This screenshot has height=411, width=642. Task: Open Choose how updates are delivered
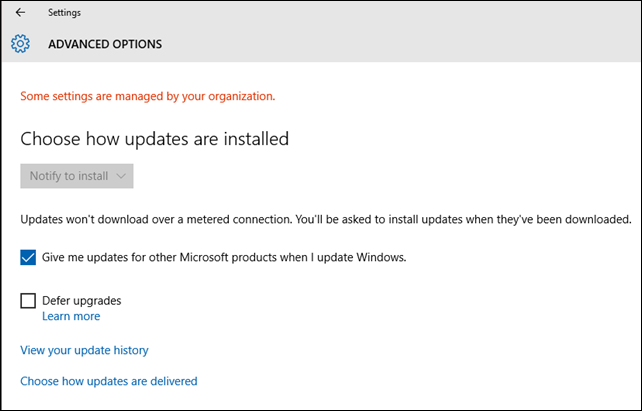[109, 381]
